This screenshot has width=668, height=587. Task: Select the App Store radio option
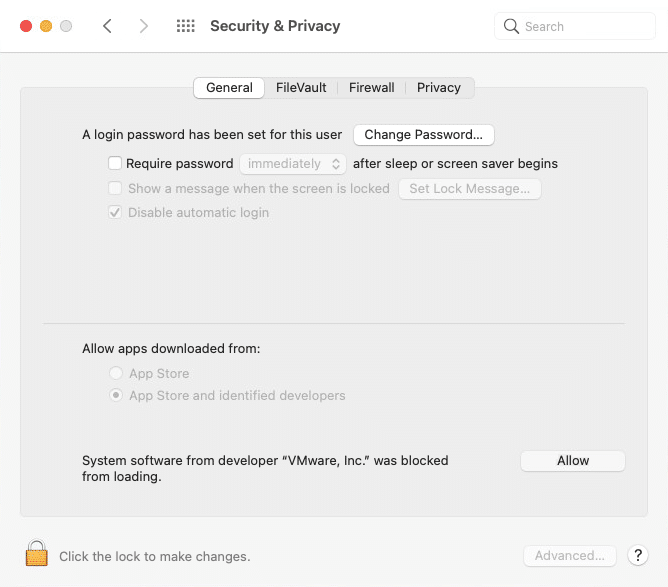point(116,373)
